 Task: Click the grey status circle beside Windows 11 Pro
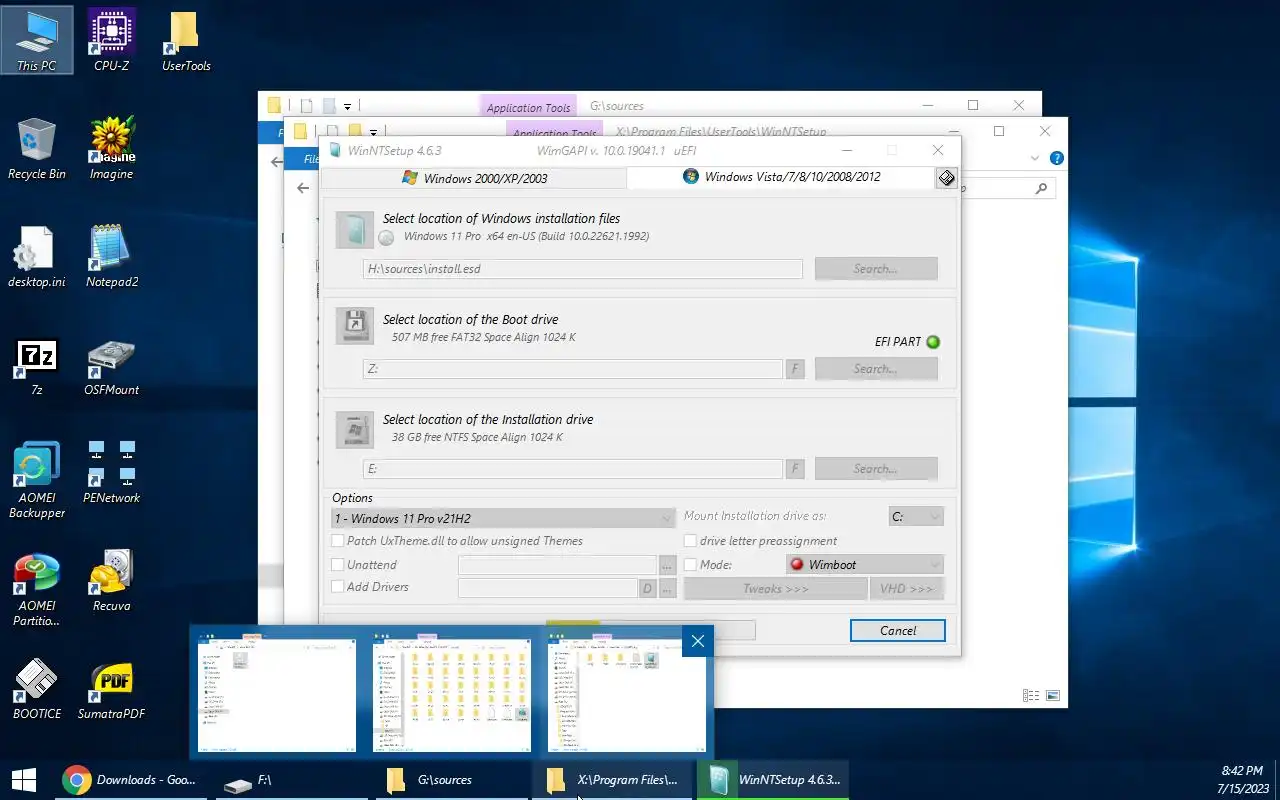387,237
